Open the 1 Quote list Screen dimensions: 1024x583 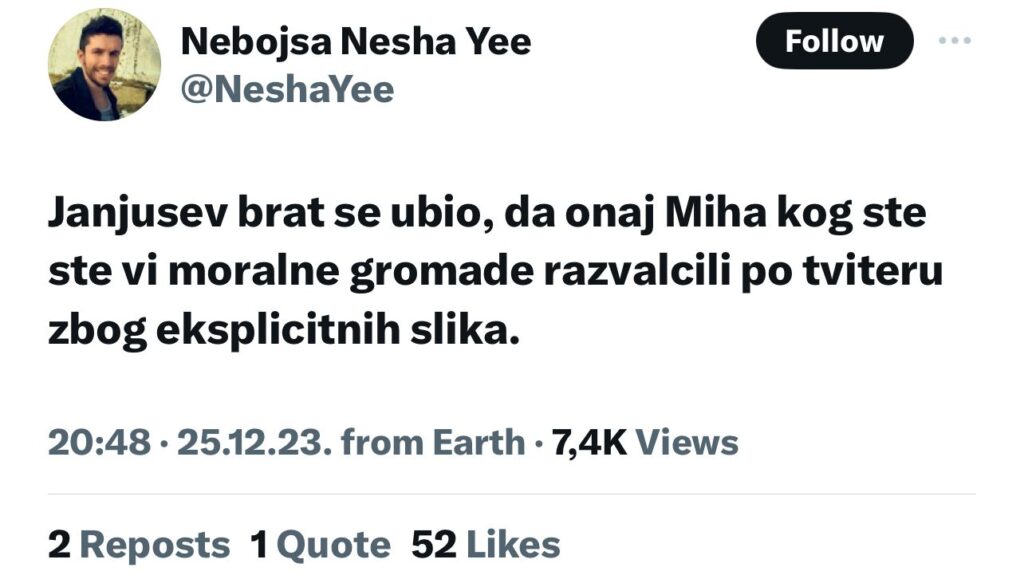point(320,545)
